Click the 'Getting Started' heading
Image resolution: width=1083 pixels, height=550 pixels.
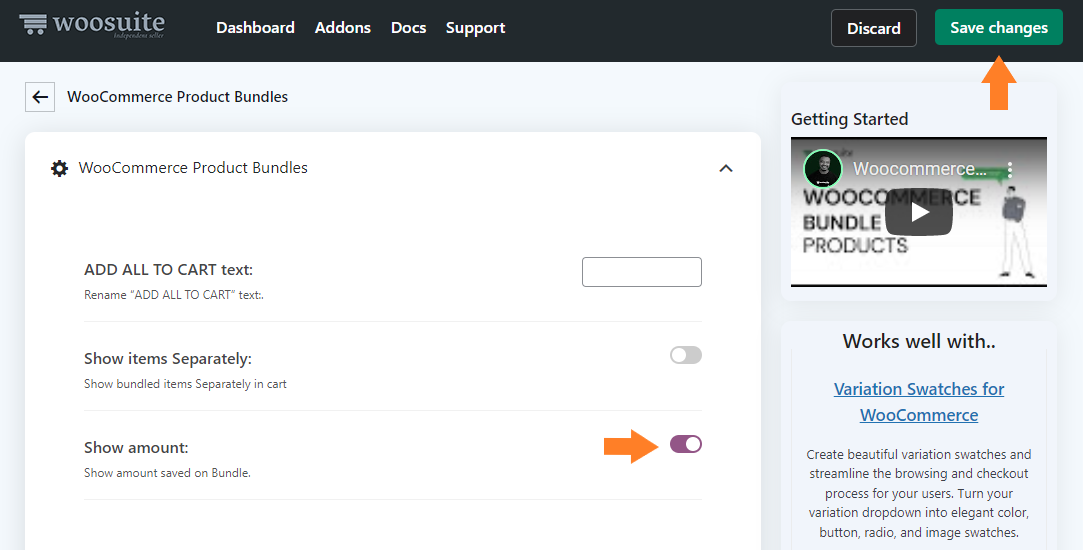850,119
